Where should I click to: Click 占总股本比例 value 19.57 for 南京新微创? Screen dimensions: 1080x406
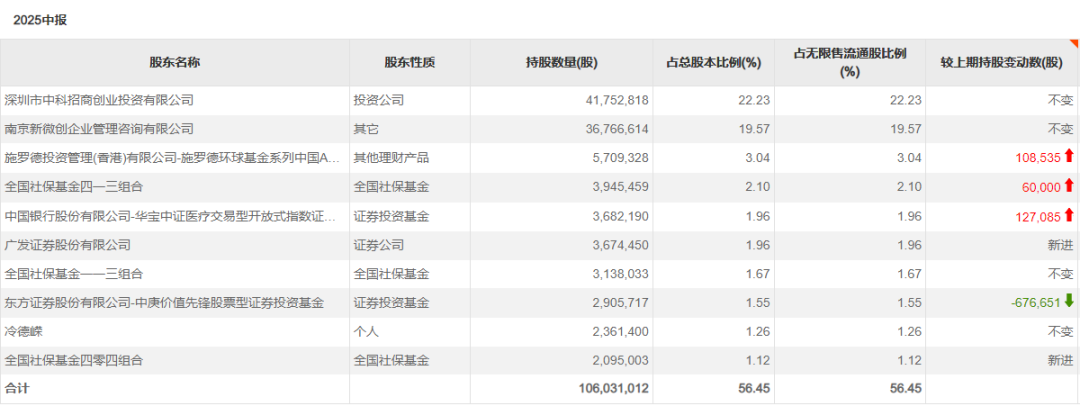(756, 129)
